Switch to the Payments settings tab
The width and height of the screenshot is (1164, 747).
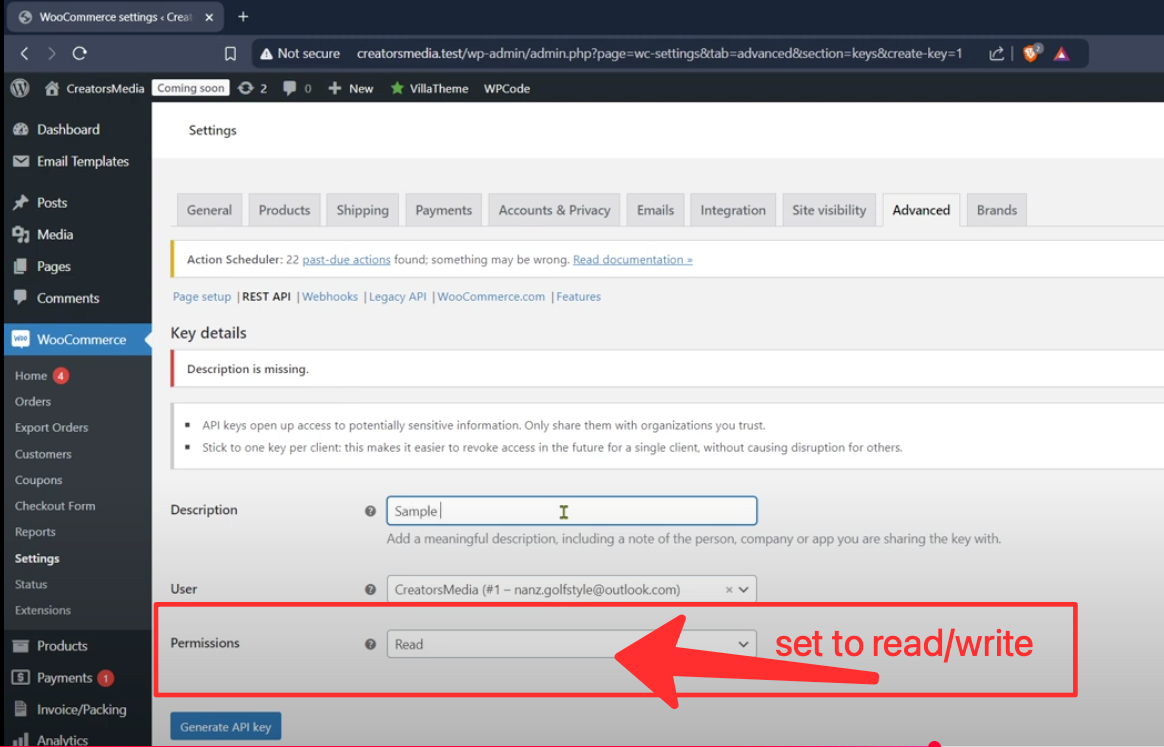443,210
